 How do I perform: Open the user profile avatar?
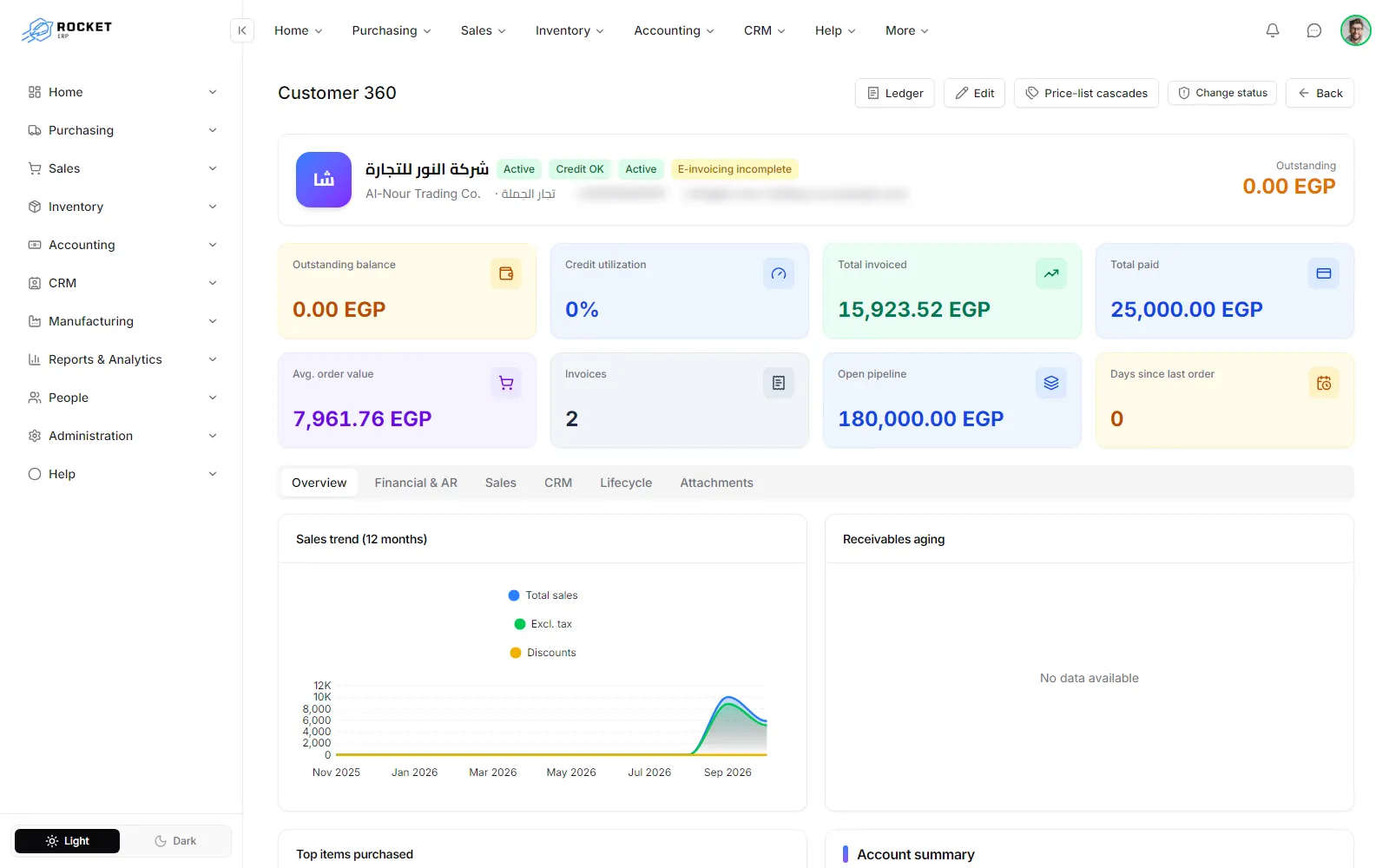(1355, 30)
